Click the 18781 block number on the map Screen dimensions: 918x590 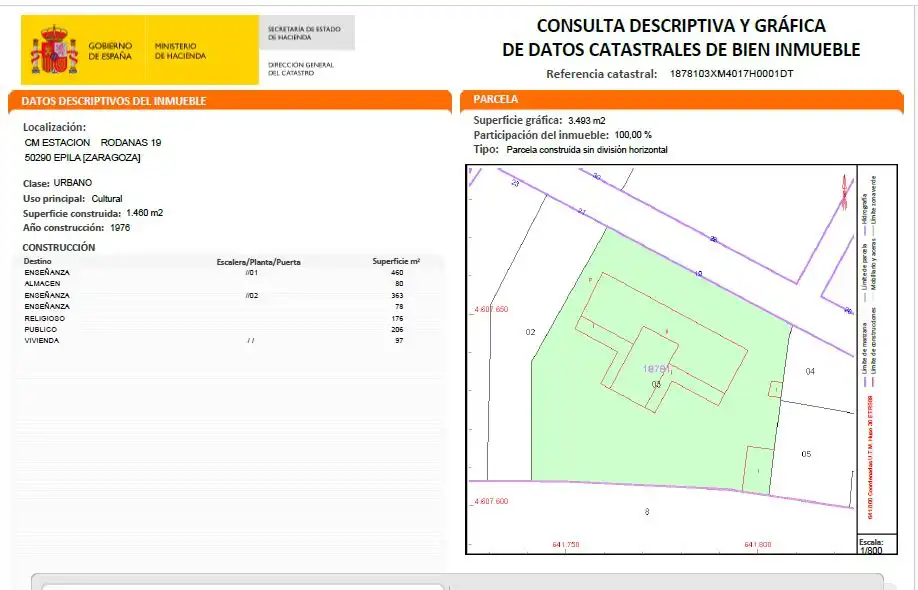click(656, 369)
